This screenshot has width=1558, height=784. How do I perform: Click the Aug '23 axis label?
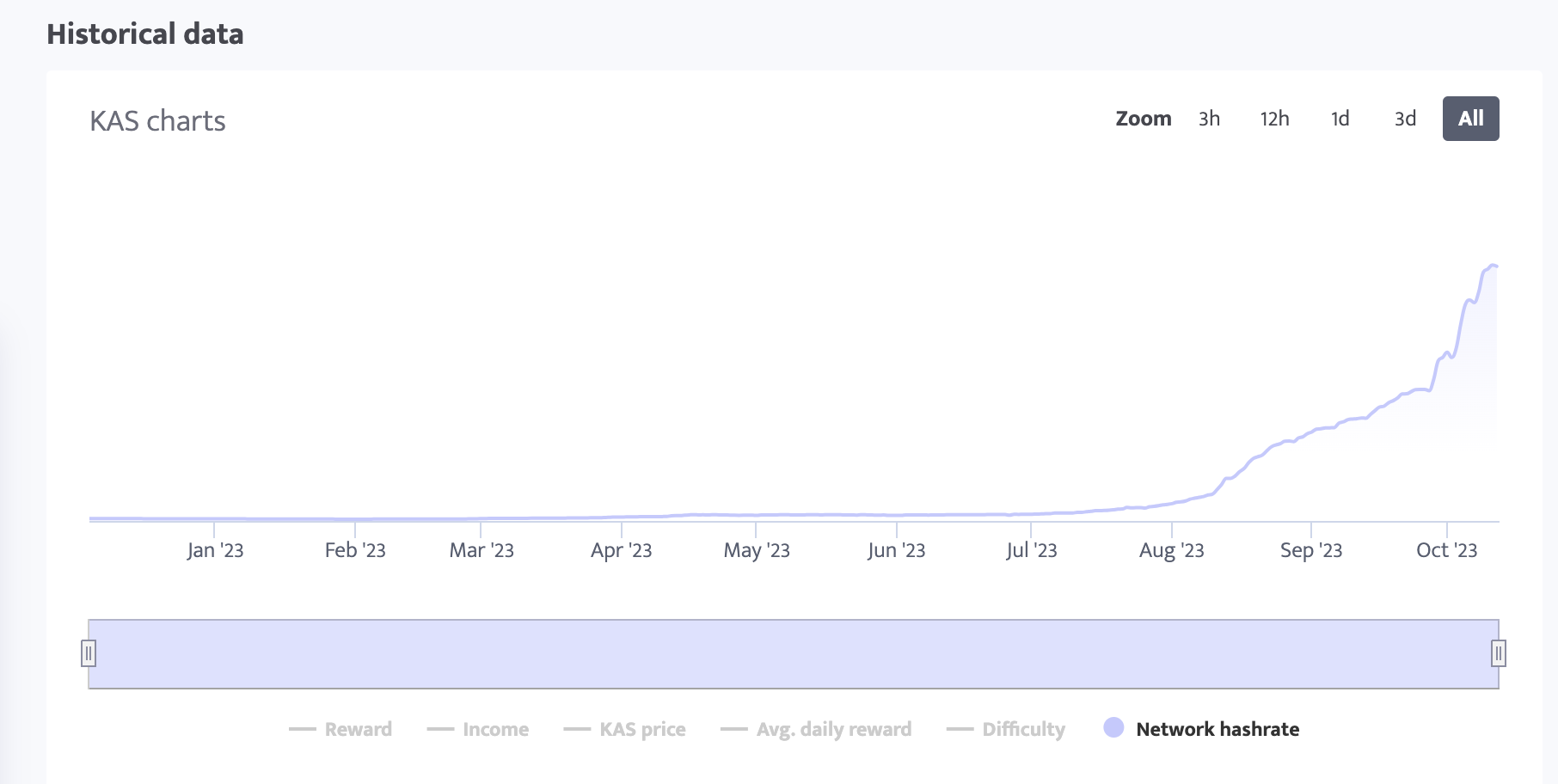click(1171, 550)
